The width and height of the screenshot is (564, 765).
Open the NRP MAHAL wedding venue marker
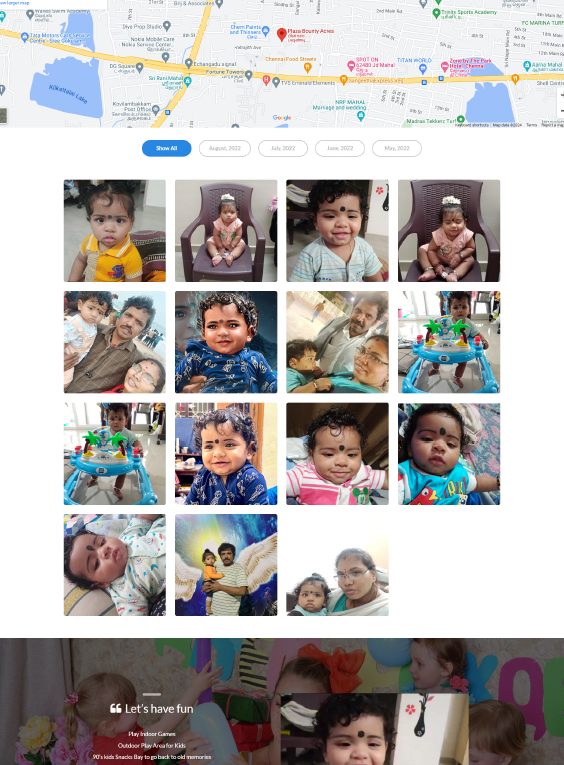pos(361,116)
